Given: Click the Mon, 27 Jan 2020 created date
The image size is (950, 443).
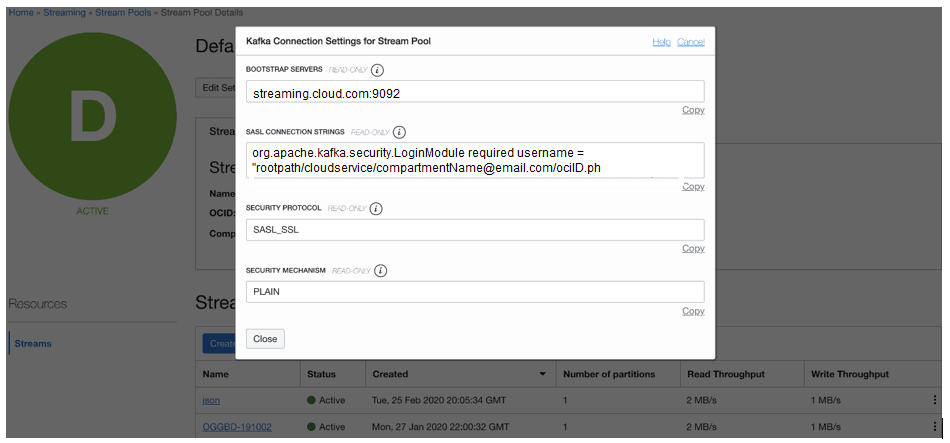Looking at the screenshot, I should pyautogui.click(x=440, y=427).
